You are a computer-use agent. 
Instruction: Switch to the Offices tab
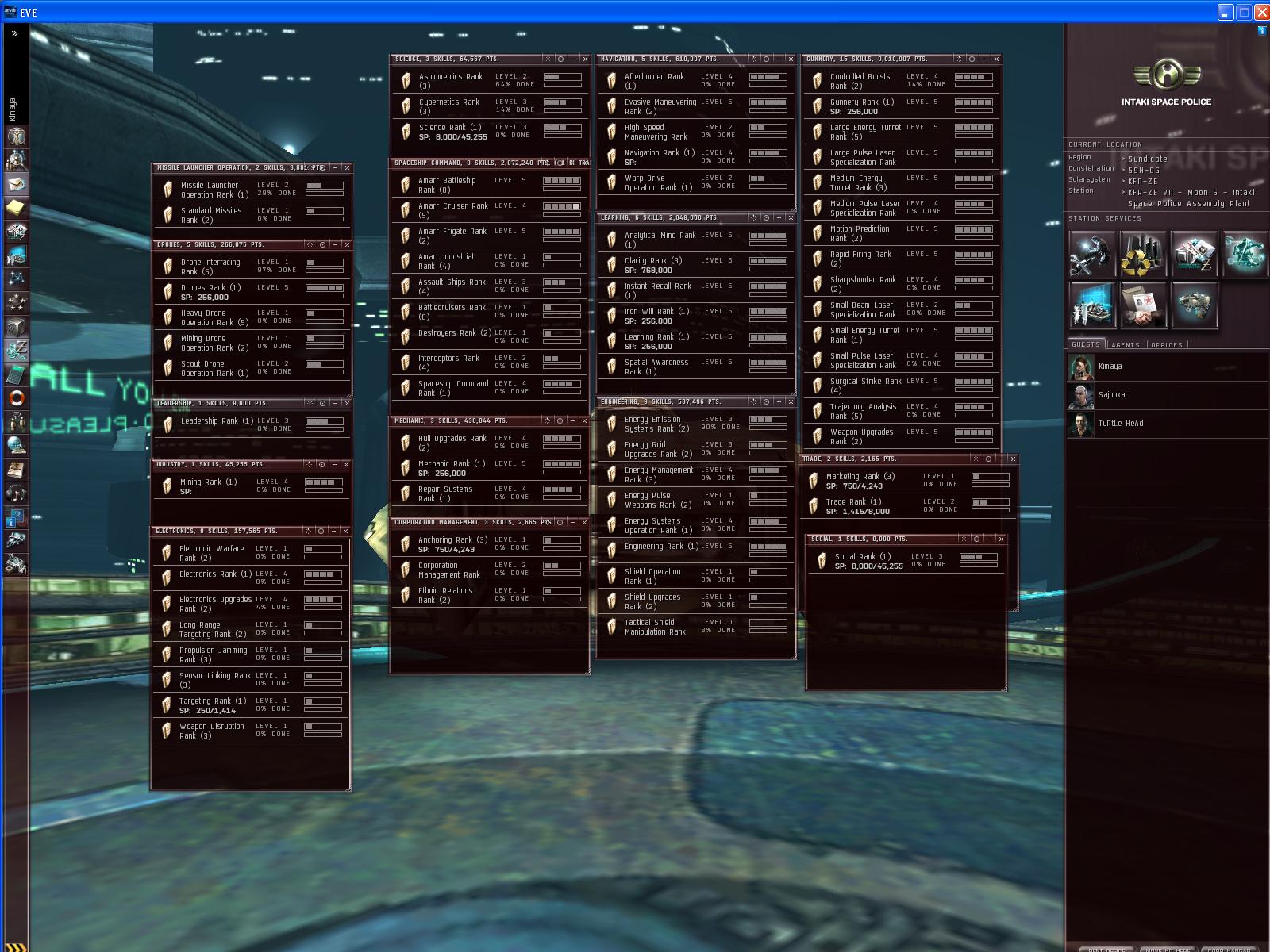click(x=1167, y=344)
